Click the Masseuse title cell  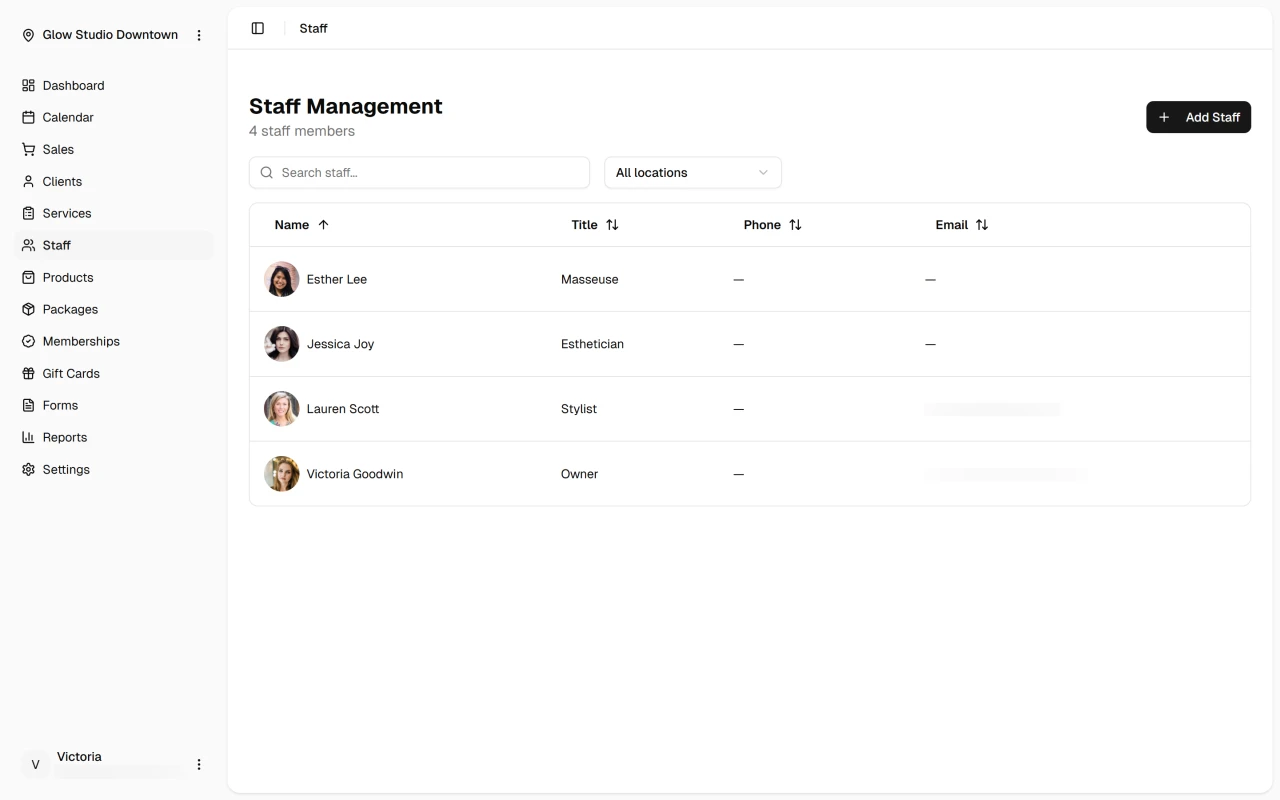pos(589,279)
